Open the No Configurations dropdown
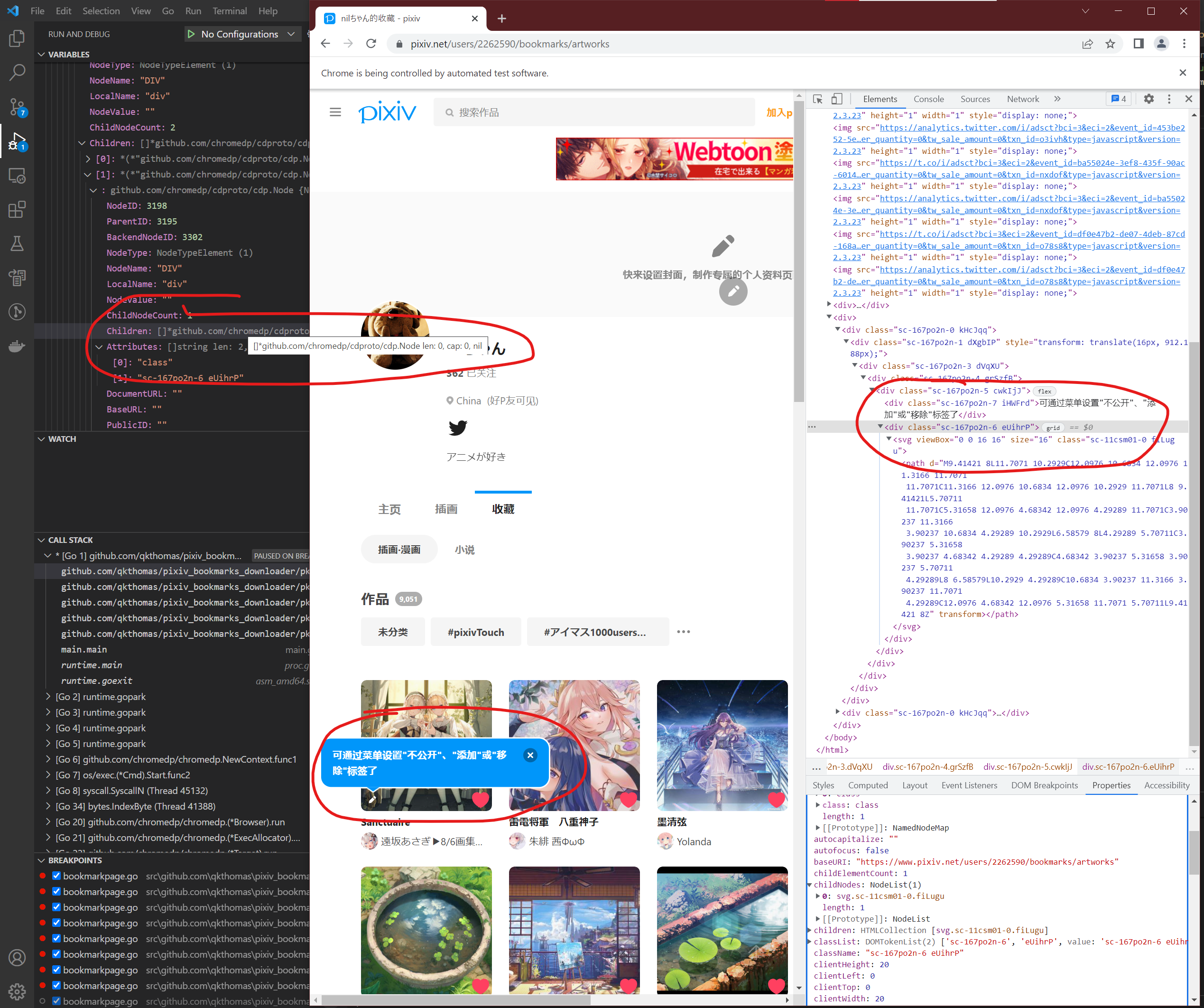The height and width of the screenshot is (1008, 1204). tap(242, 34)
